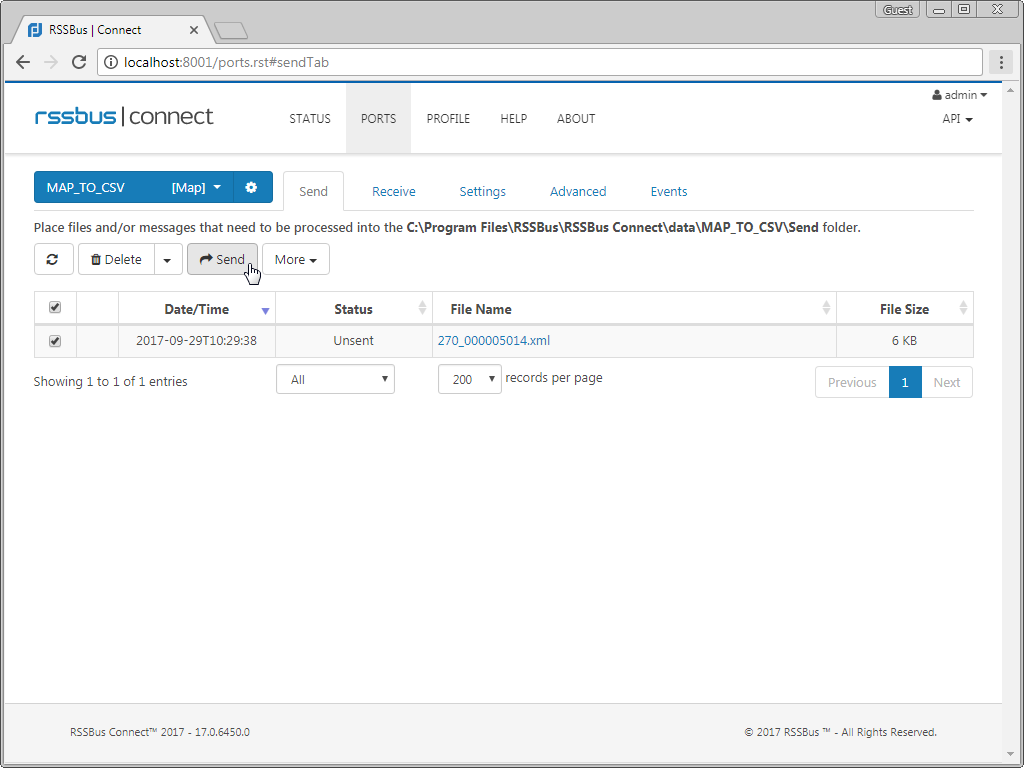This screenshot has height=768, width=1024.
Task: Sort the table by Date/Time column
Action: pos(197,309)
